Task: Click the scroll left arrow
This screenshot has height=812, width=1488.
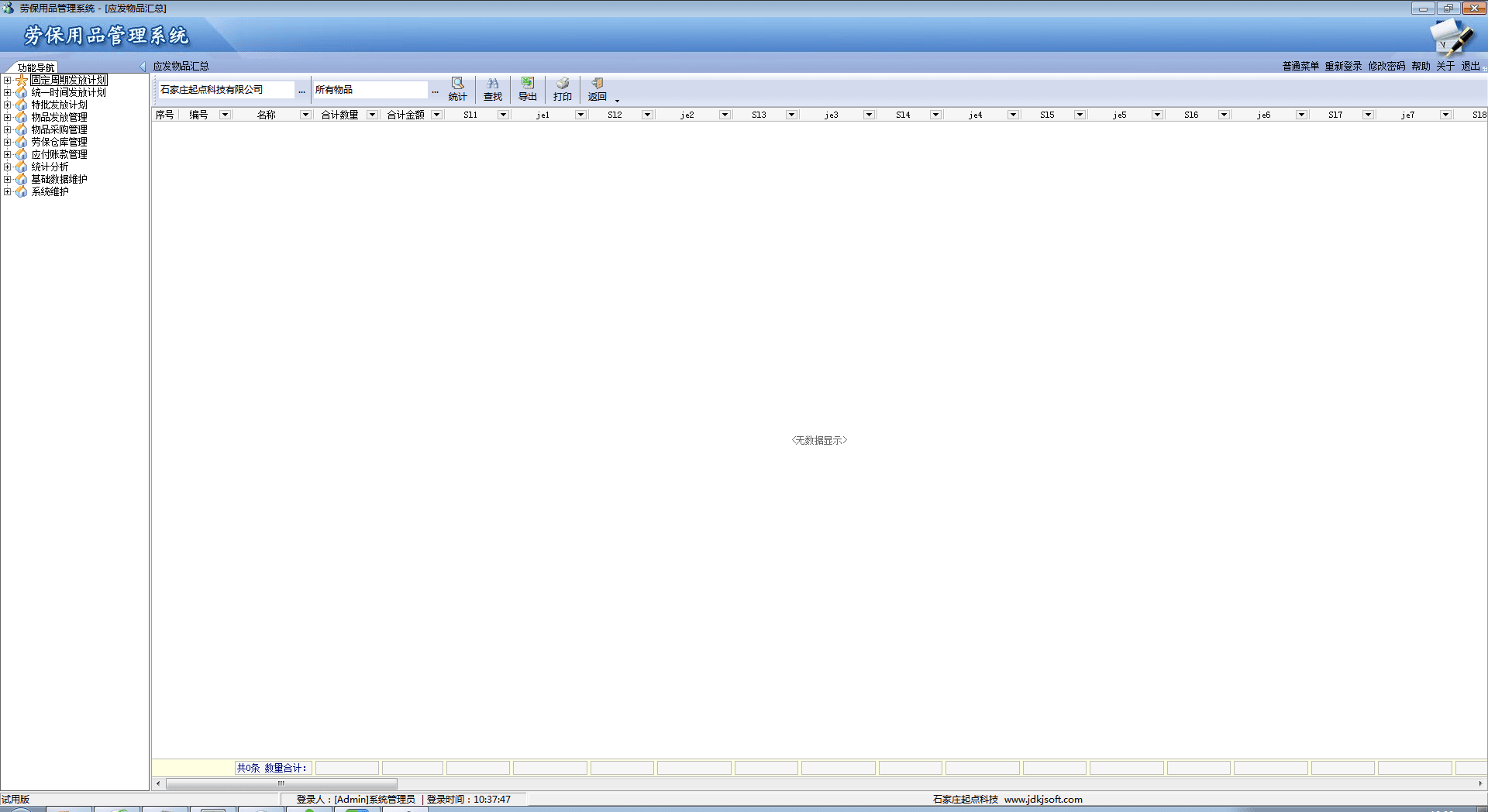Action: [x=159, y=783]
